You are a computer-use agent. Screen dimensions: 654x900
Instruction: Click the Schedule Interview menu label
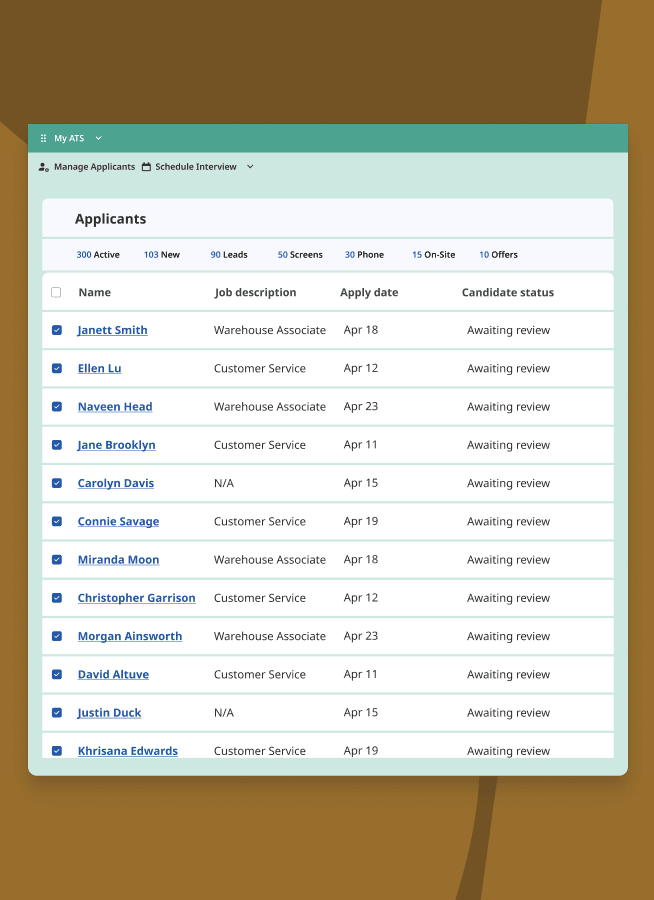(x=196, y=167)
